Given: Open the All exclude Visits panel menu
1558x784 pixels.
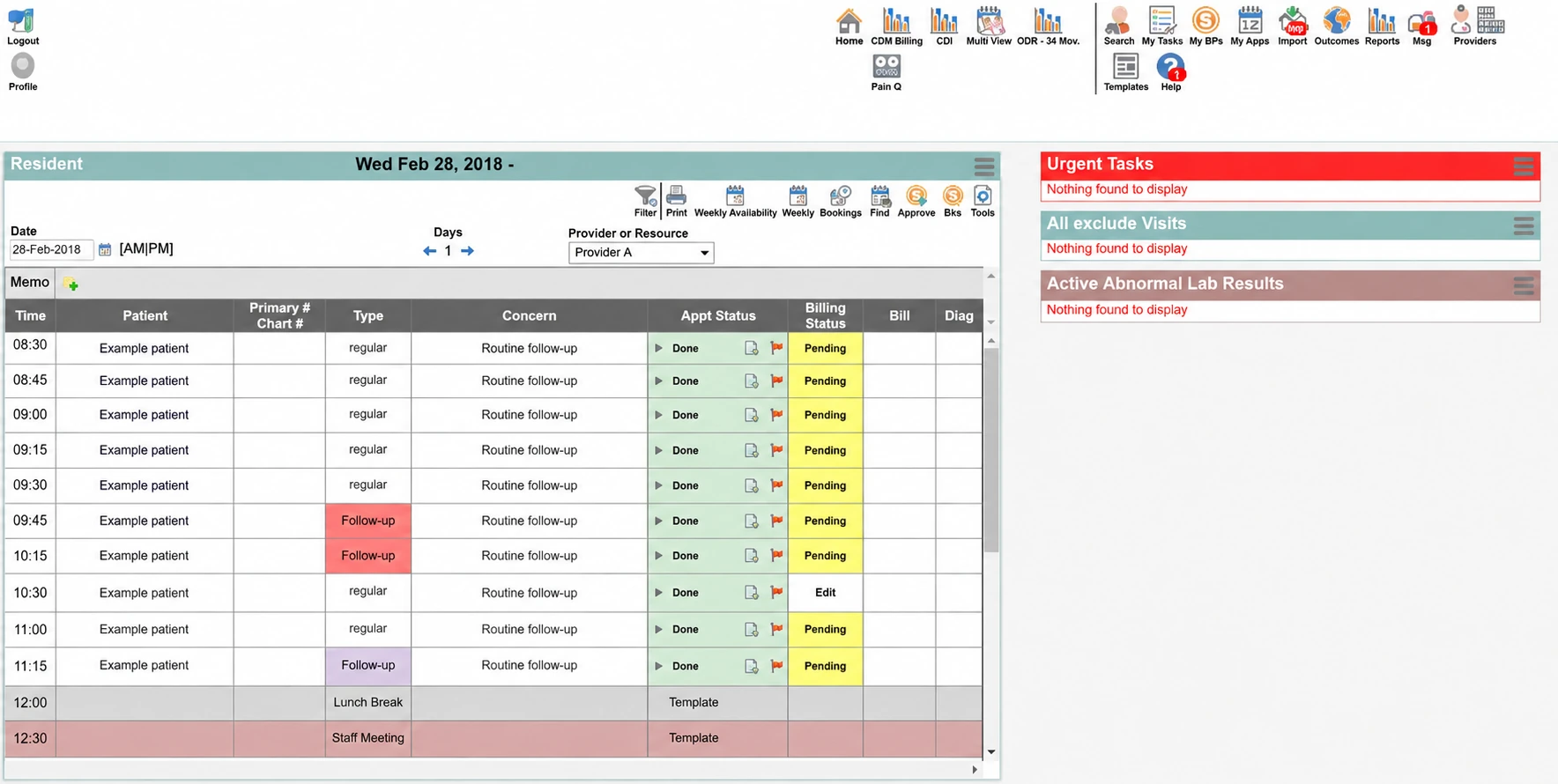Looking at the screenshot, I should pyautogui.click(x=1524, y=226).
